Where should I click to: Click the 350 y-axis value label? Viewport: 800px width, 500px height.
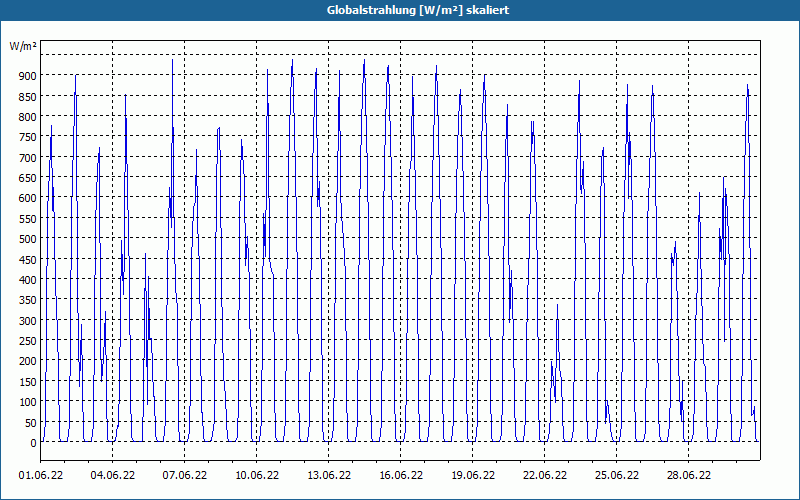point(29,300)
